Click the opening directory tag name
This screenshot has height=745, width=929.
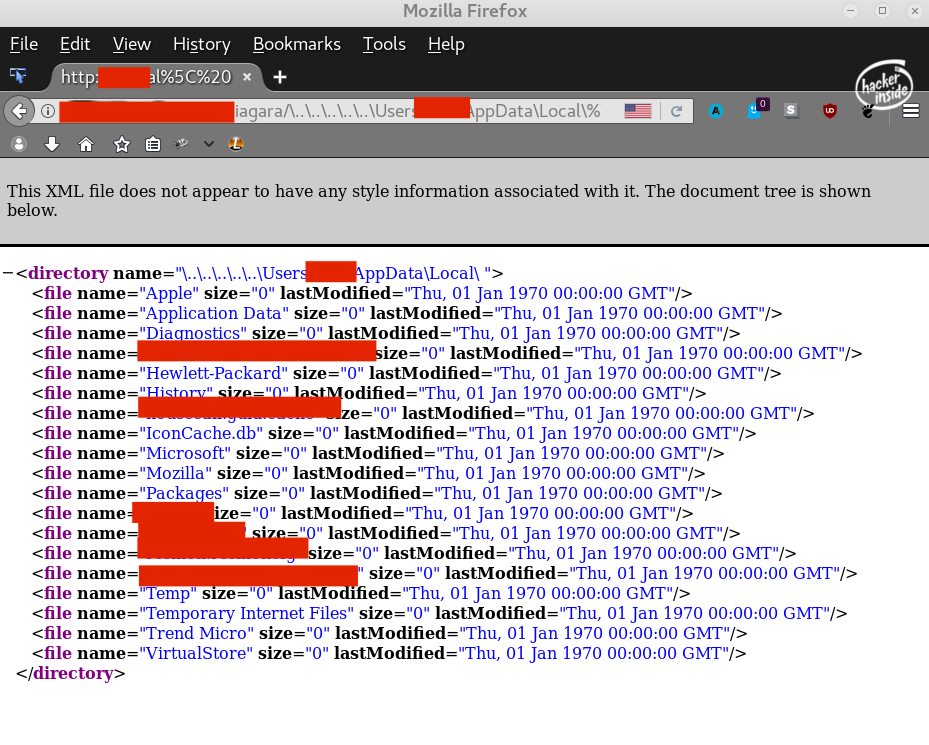coord(68,273)
